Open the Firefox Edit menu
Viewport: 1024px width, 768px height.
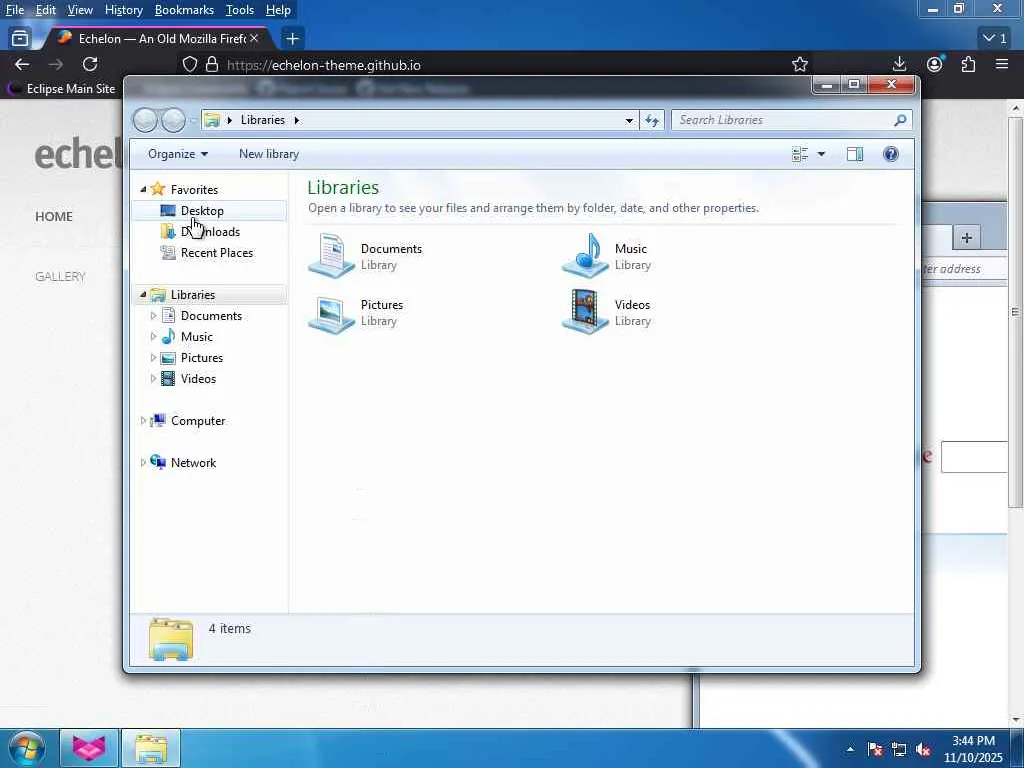[x=46, y=10]
